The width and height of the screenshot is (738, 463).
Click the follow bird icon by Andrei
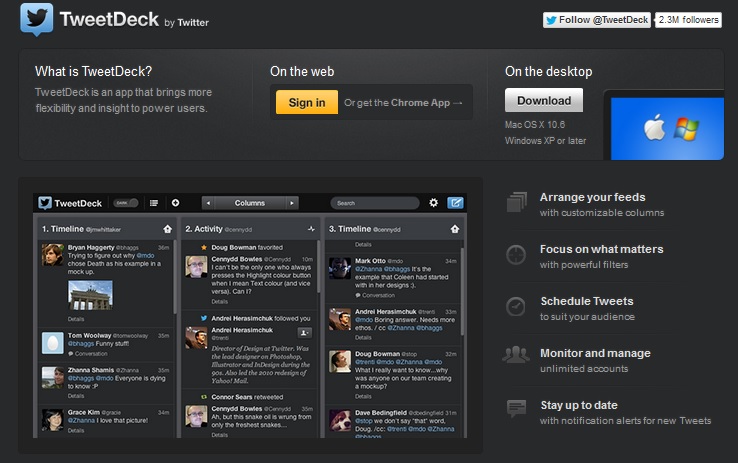point(204,318)
